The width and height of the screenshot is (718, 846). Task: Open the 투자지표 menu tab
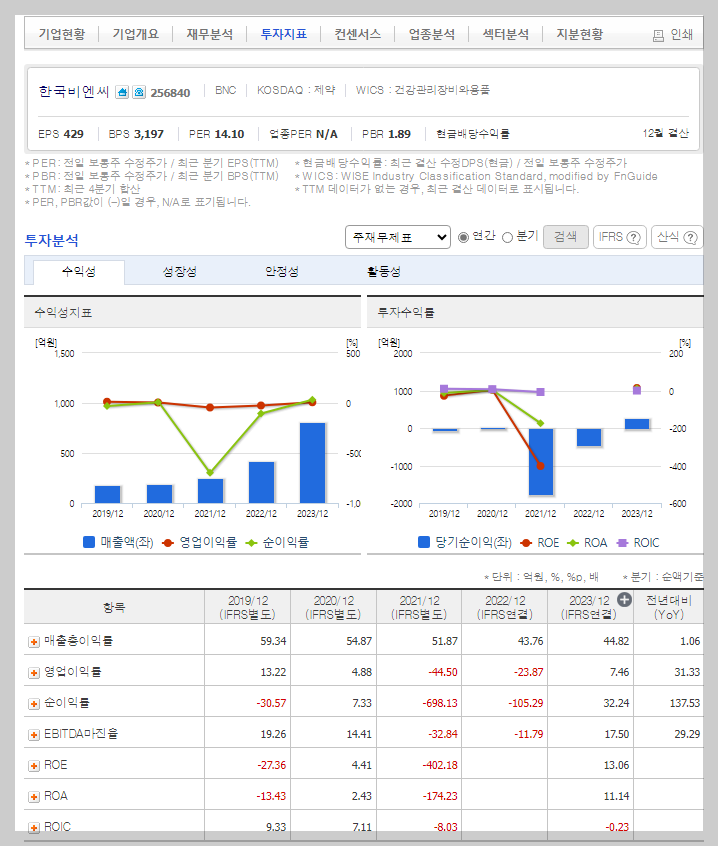coord(283,34)
